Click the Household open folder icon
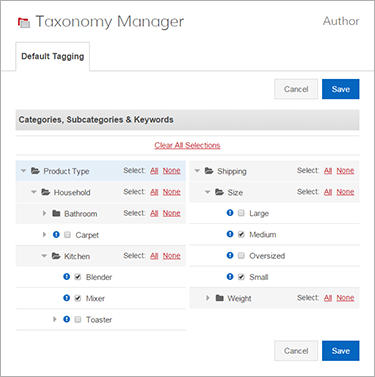The image size is (375, 377). pos(45,192)
